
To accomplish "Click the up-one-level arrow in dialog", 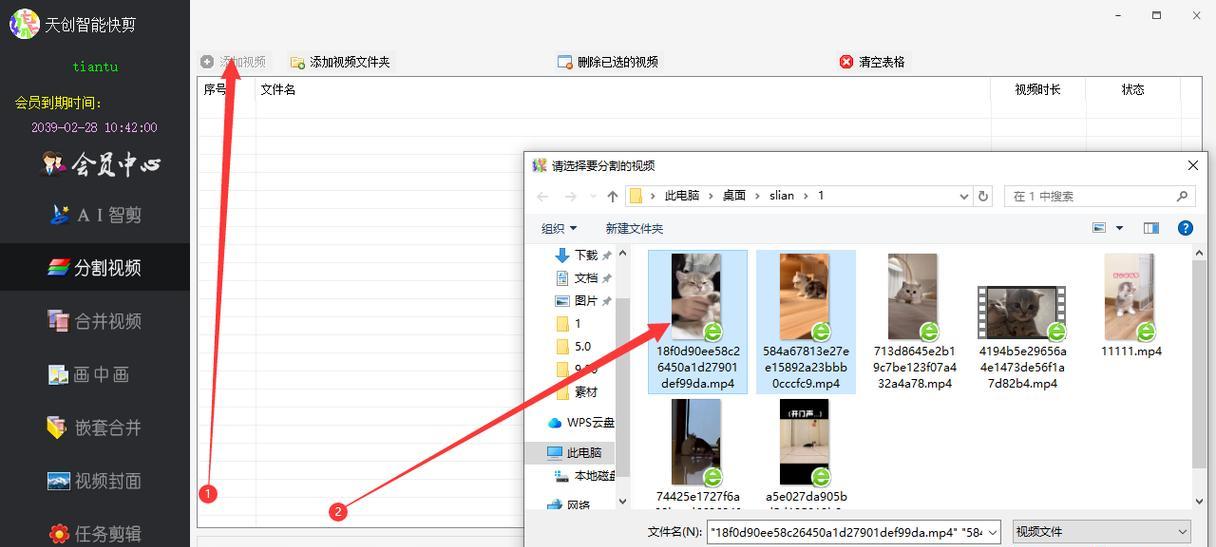I will tap(612, 197).
